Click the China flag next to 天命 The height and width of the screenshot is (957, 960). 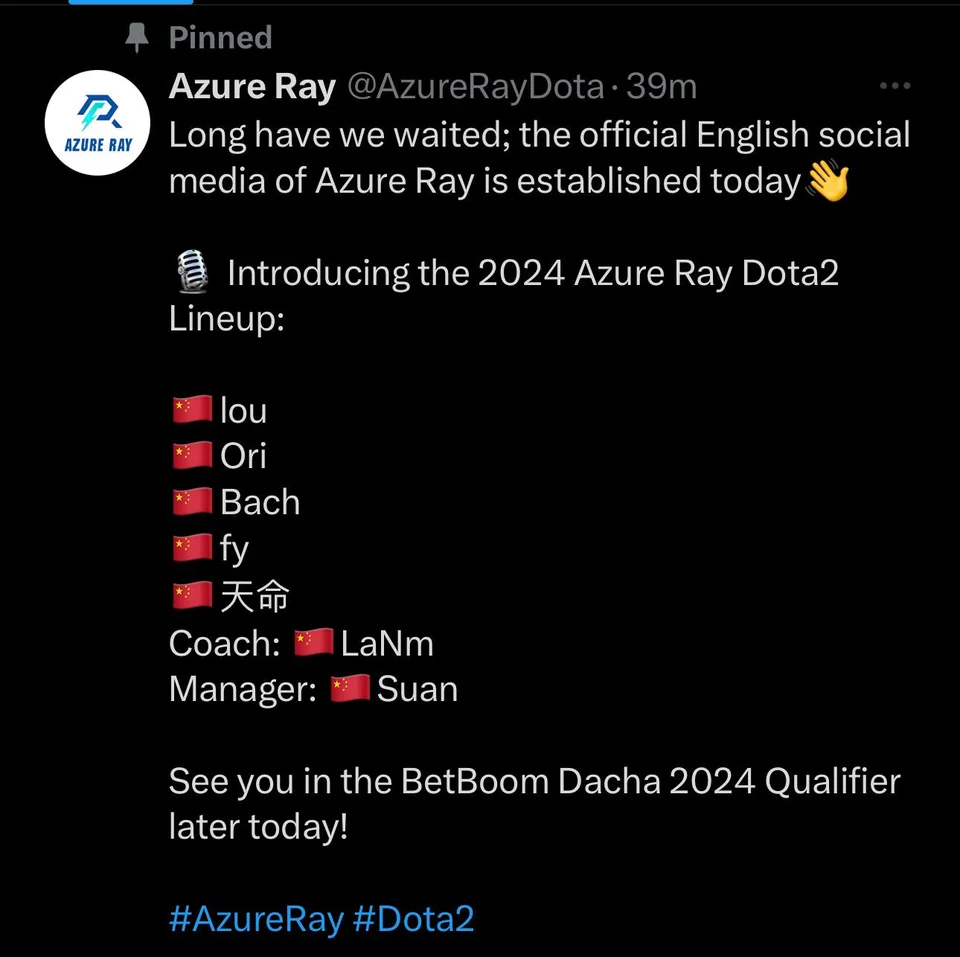191,593
